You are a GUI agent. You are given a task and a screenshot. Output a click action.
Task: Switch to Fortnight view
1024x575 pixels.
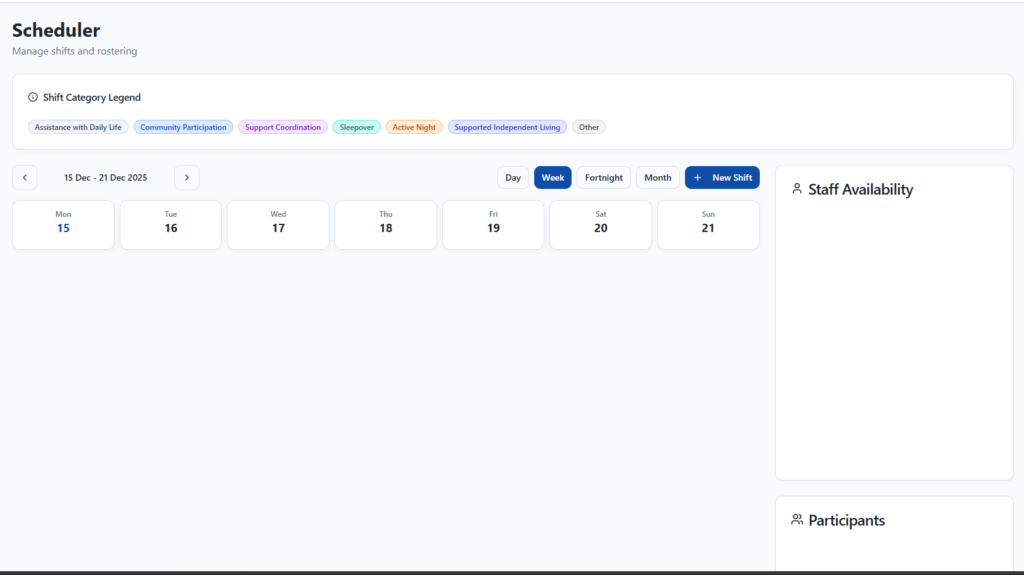pos(604,178)
